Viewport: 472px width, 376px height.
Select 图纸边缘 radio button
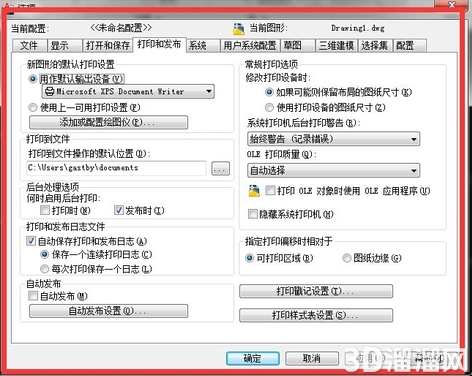coord(347,258)
